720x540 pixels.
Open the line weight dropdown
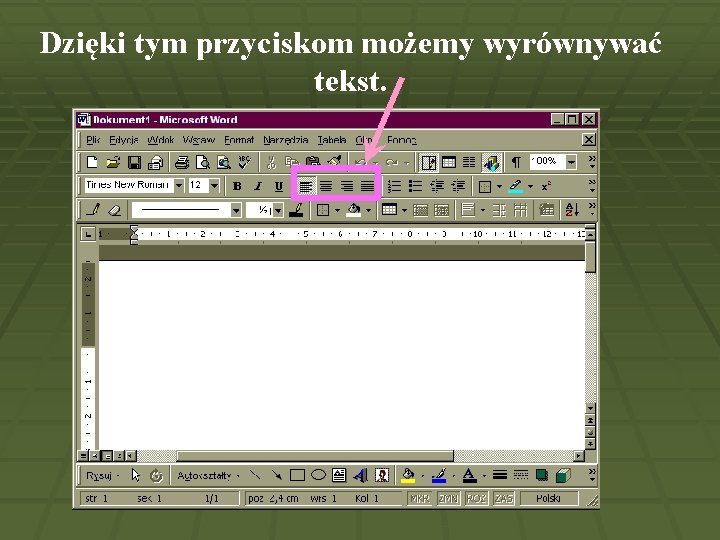coord(278,210)
